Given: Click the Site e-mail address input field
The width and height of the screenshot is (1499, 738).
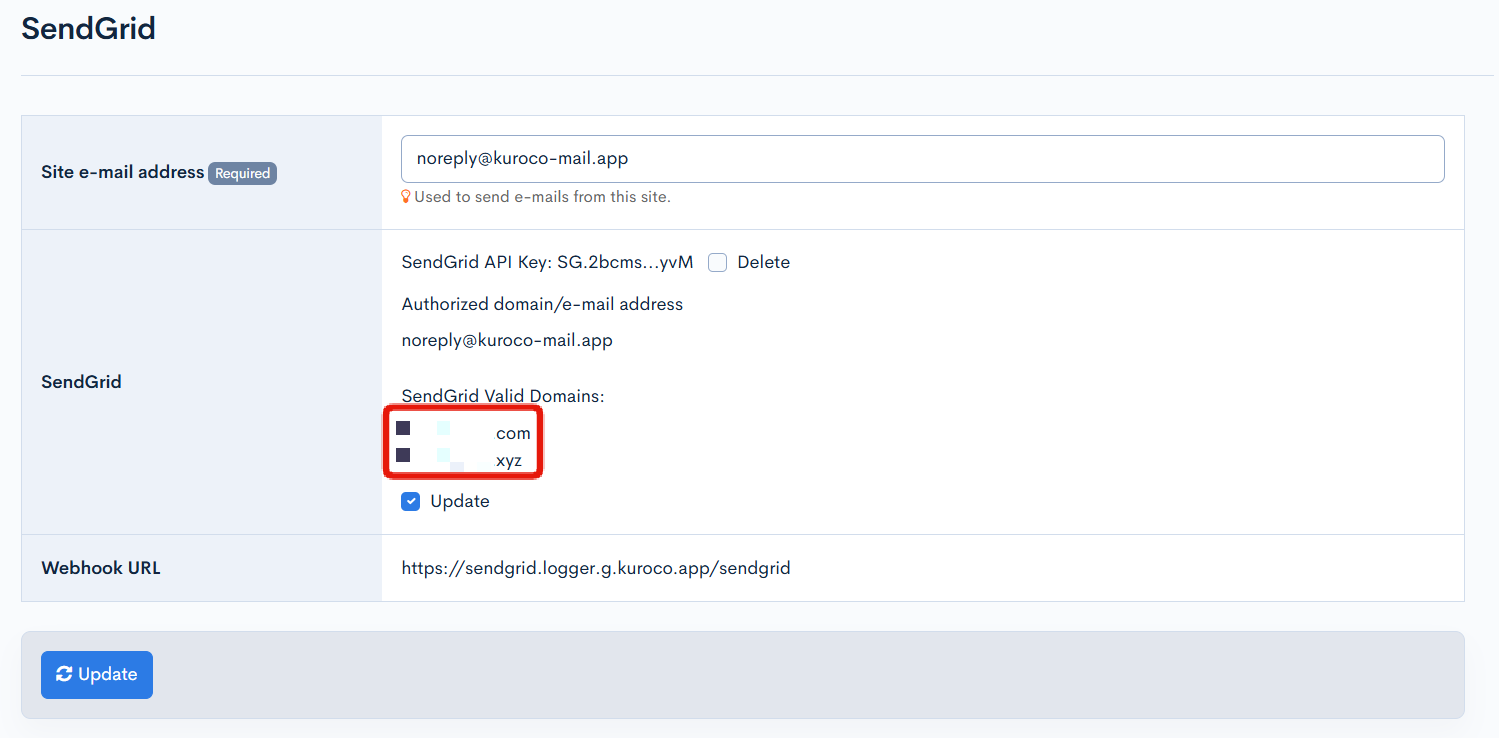Looking at the screenshot, I should coord(922,159).
